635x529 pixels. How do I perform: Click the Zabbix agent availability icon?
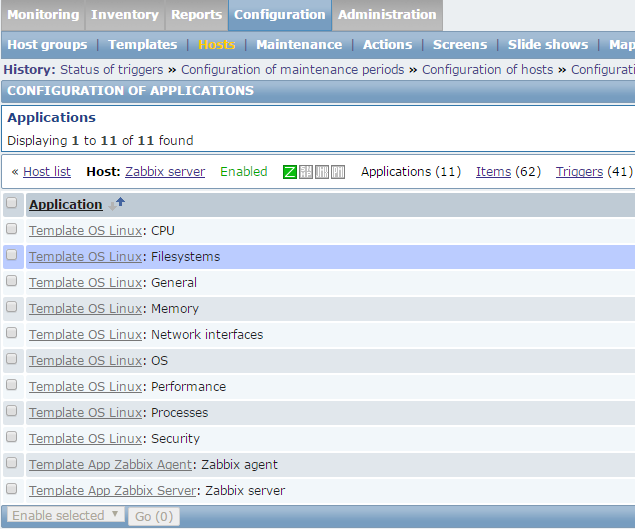coord(290,172)
